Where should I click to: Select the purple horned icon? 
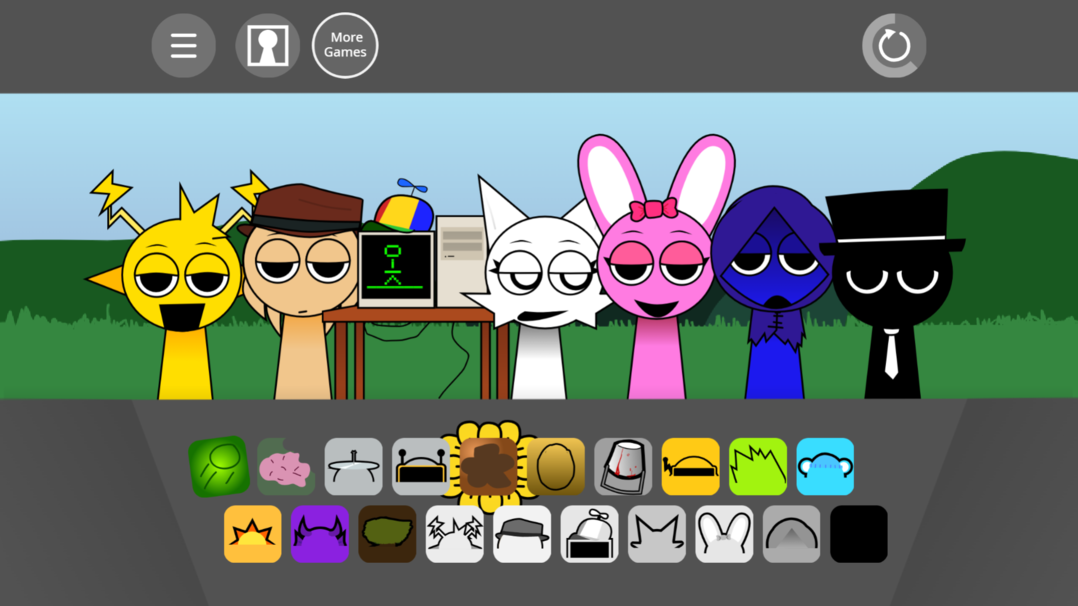pos(320,534)
